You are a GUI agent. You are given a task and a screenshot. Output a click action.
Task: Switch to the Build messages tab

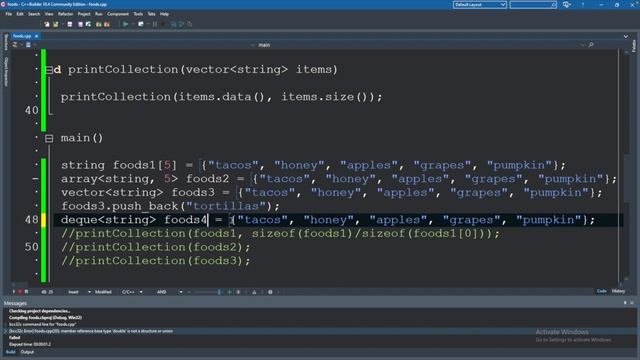[x=10, y=352]
